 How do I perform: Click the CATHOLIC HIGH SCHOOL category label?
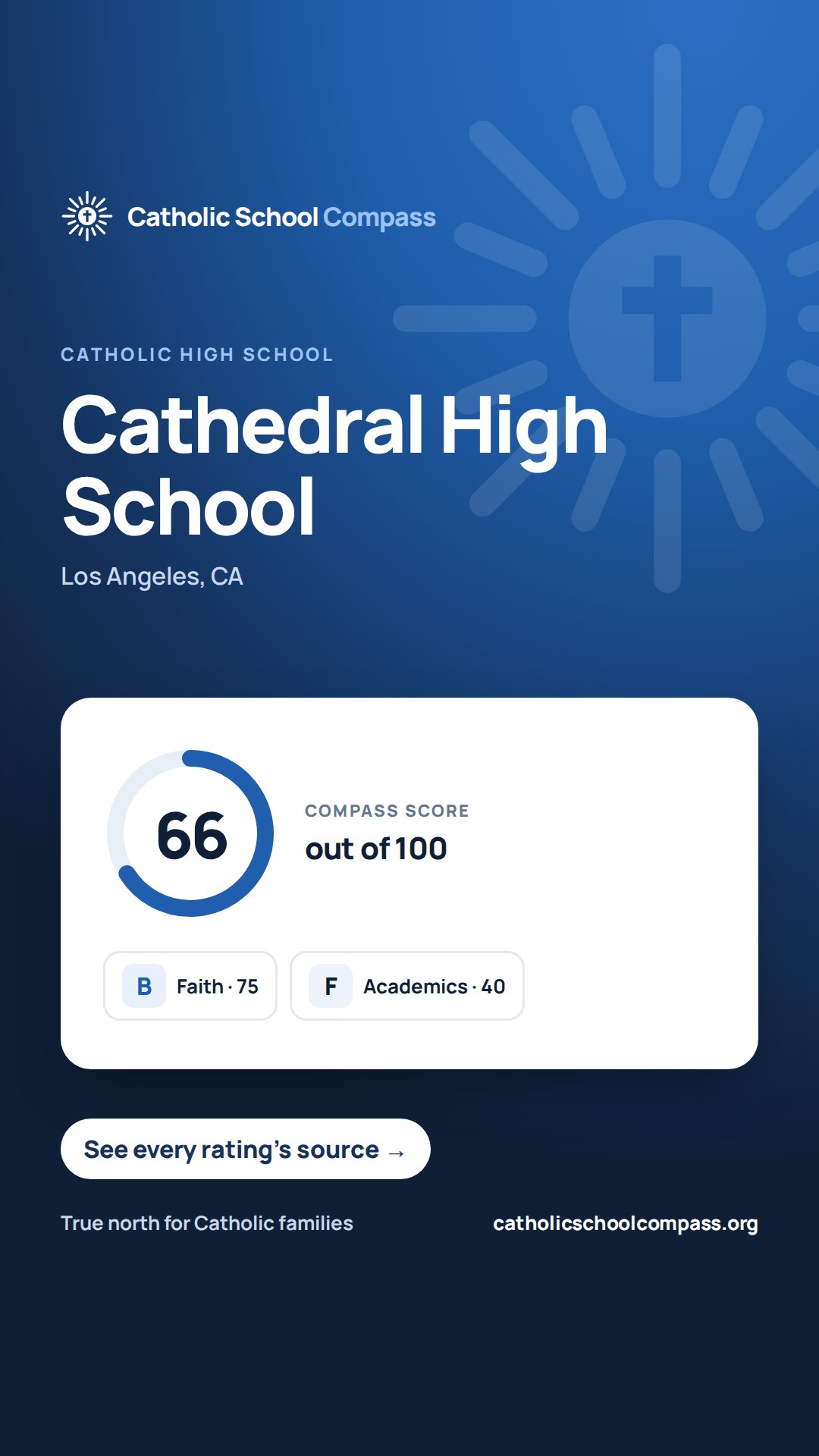(197, 354)
